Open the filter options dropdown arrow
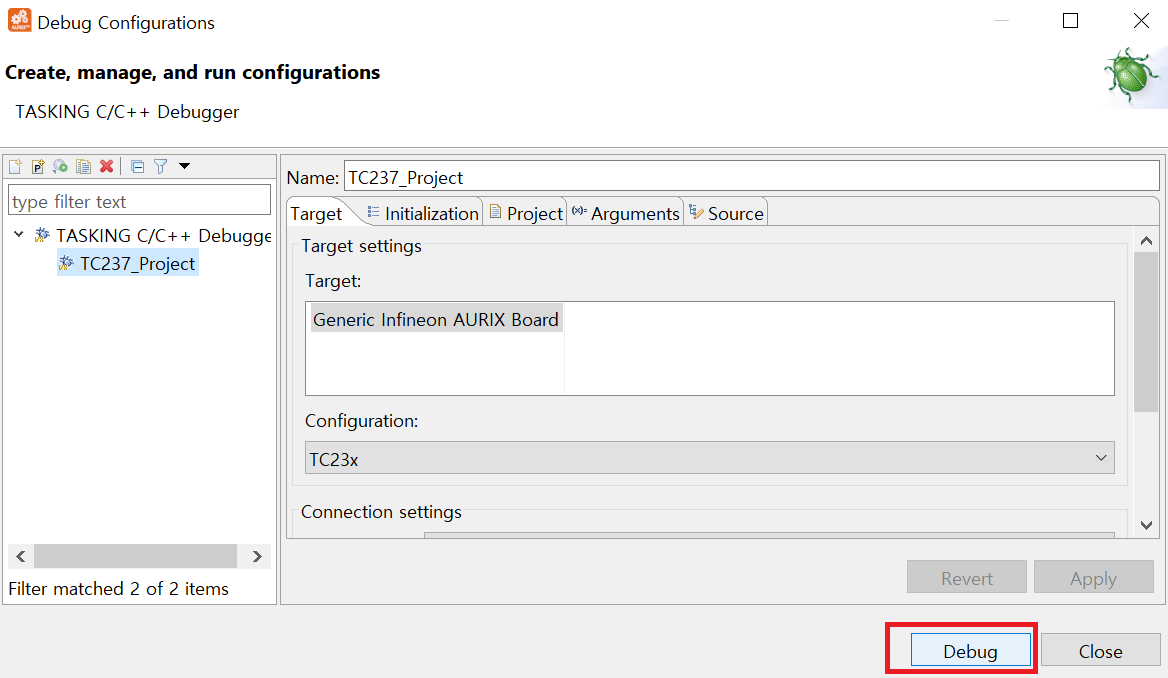1168x678 pixels. tap(184, 166)
